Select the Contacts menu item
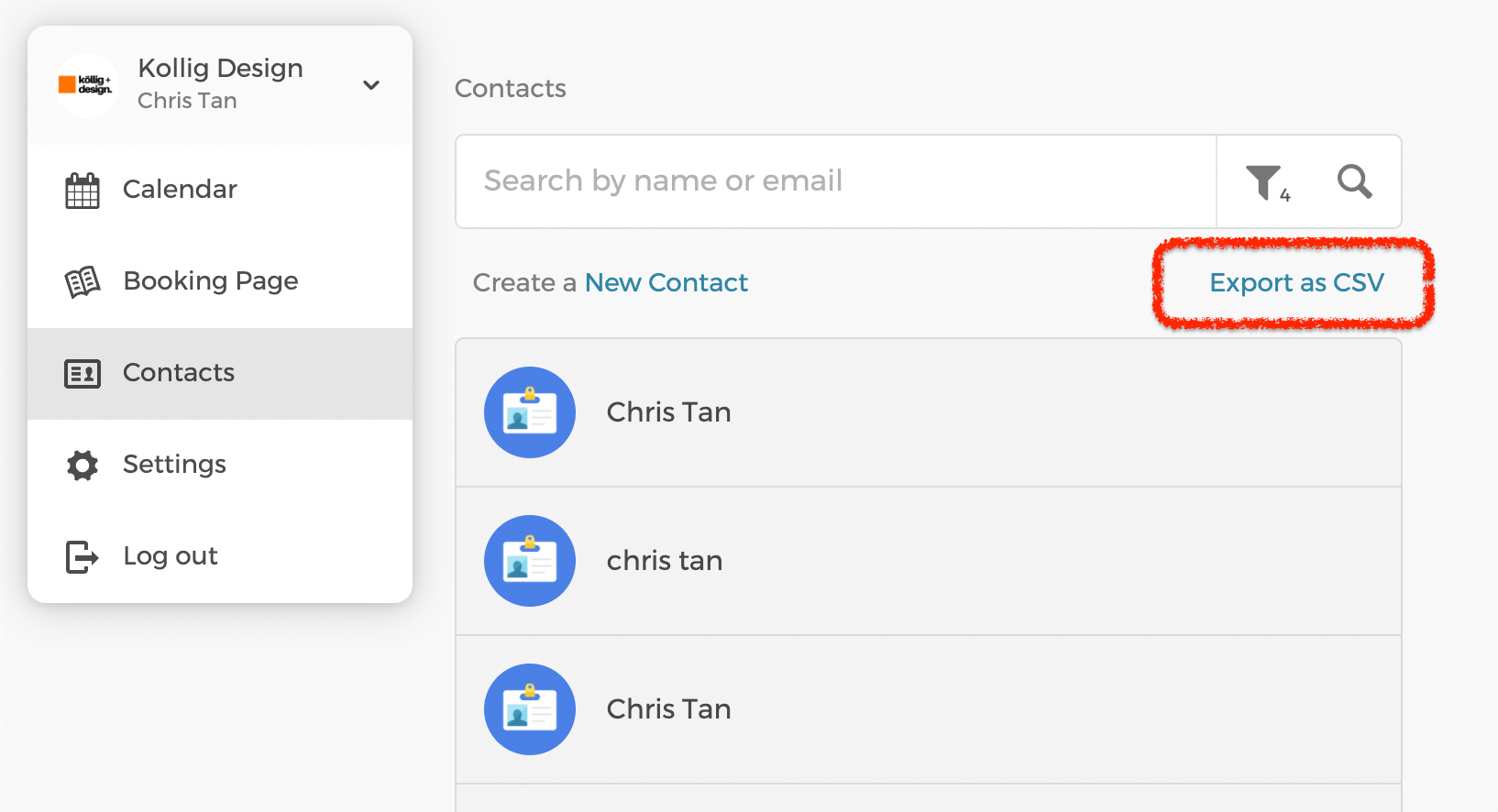 (220, 373)
